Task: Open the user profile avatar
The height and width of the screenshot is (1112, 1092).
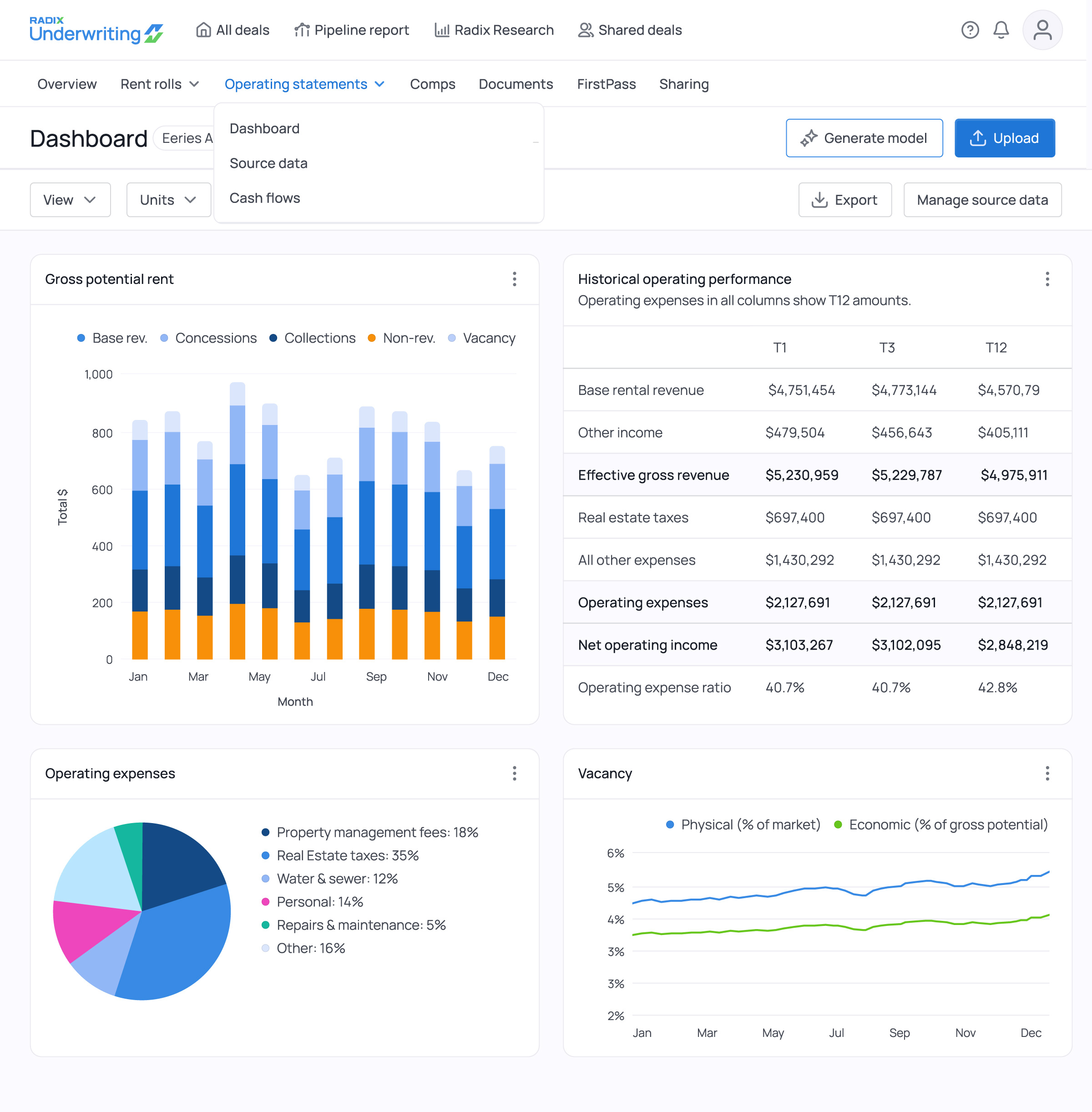Action: coord(1042,30)
